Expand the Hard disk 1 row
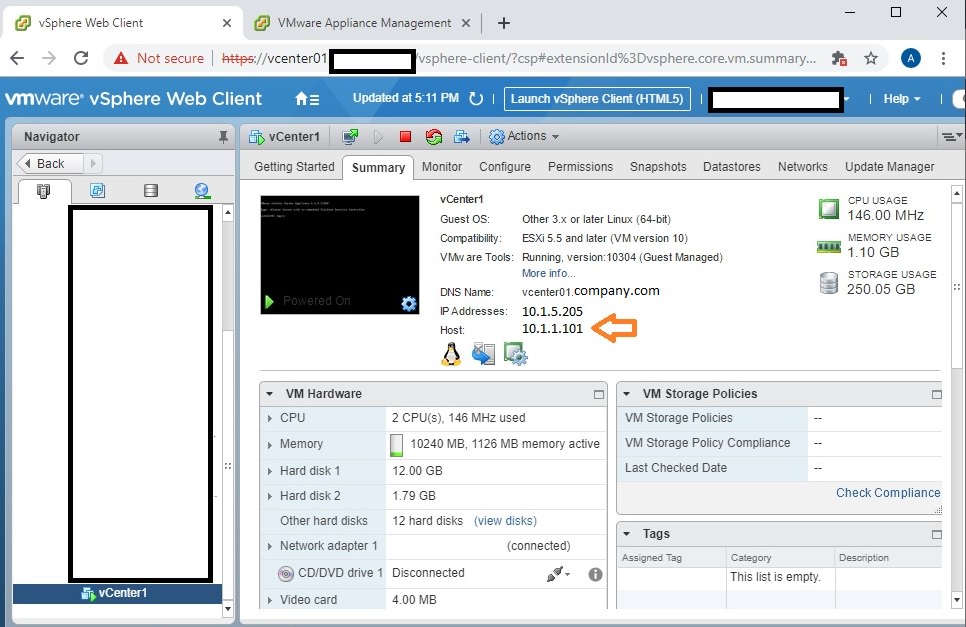966x627 pixels. tap(270, 471)
